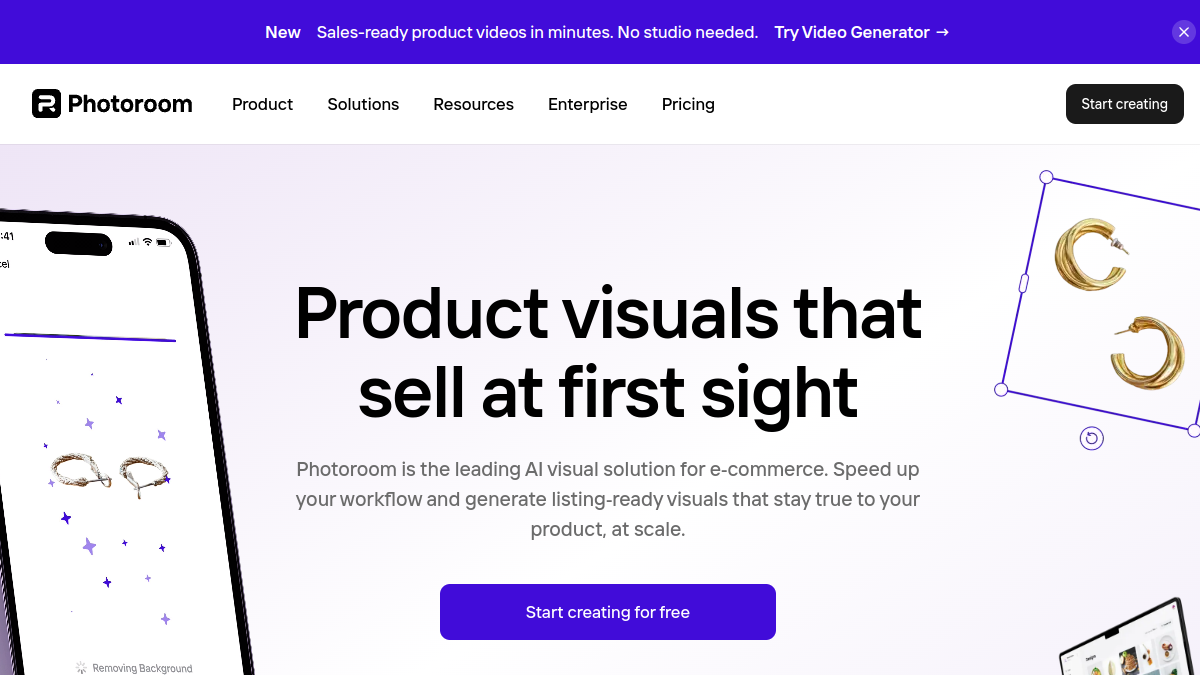
Task: Click the Photoroom logo icon
Action: [46, 104]
